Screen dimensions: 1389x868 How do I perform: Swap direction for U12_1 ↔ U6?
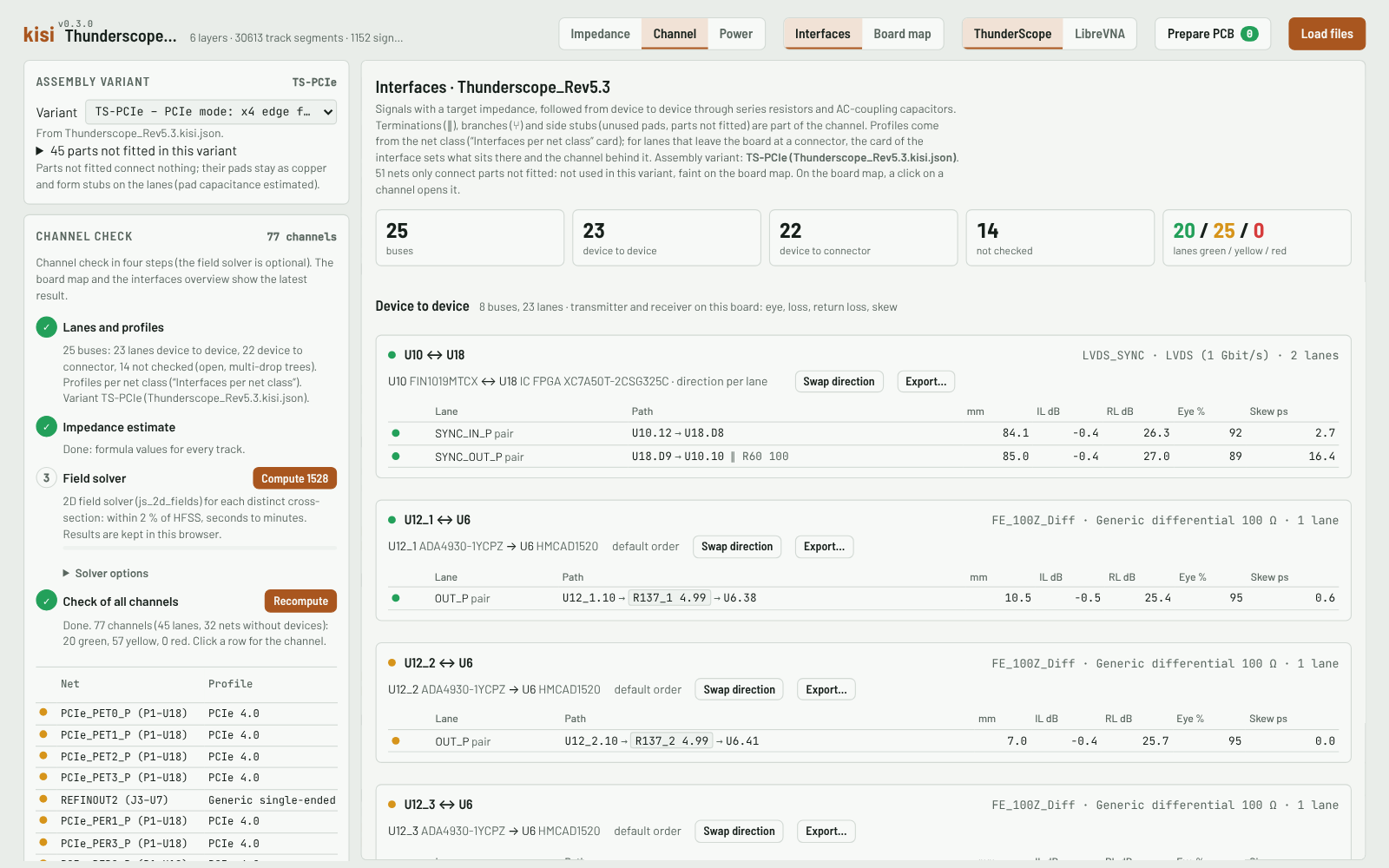point(737,547)
